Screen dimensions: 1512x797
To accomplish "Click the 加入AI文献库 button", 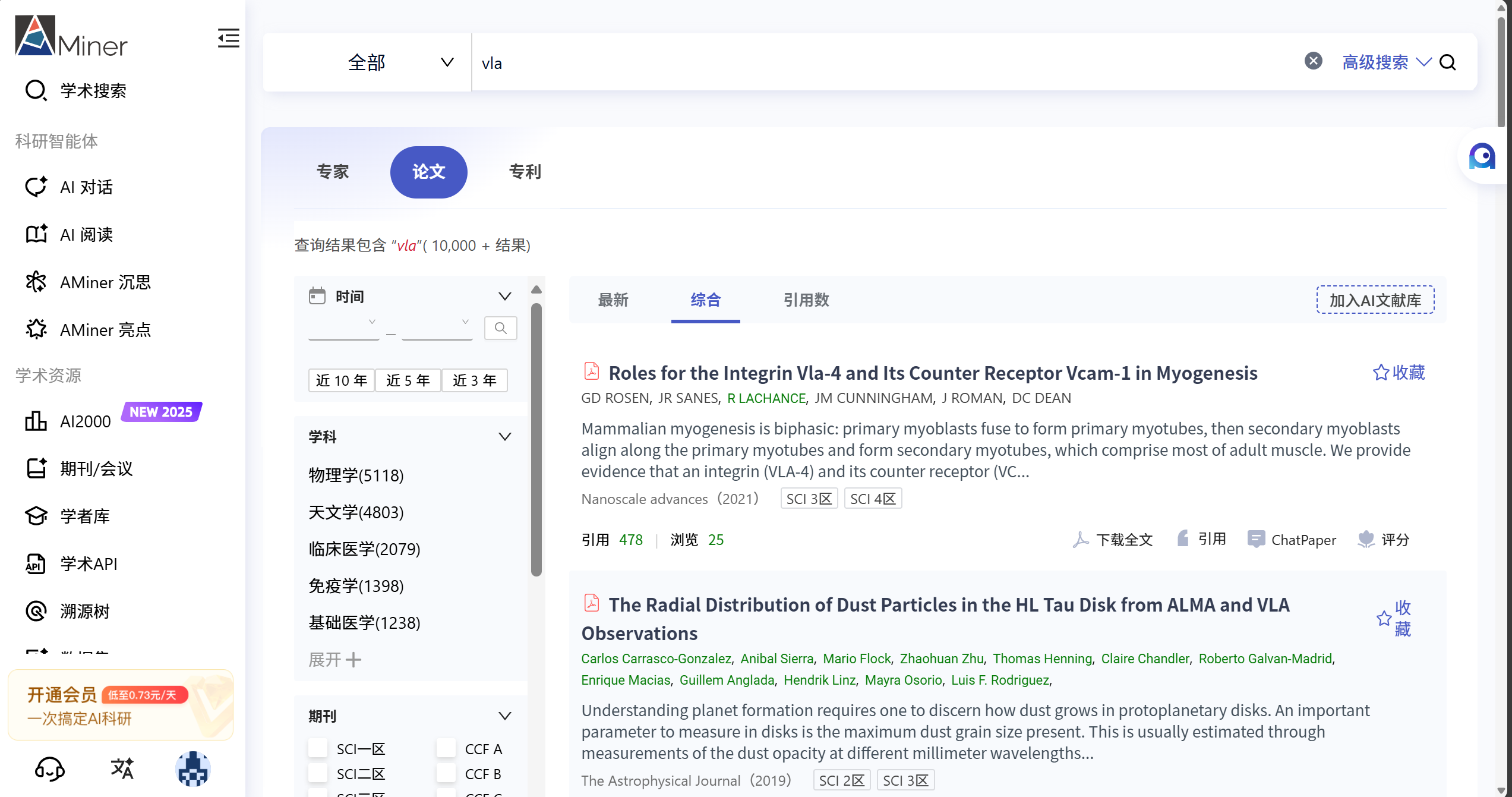I will point(1375,300).
